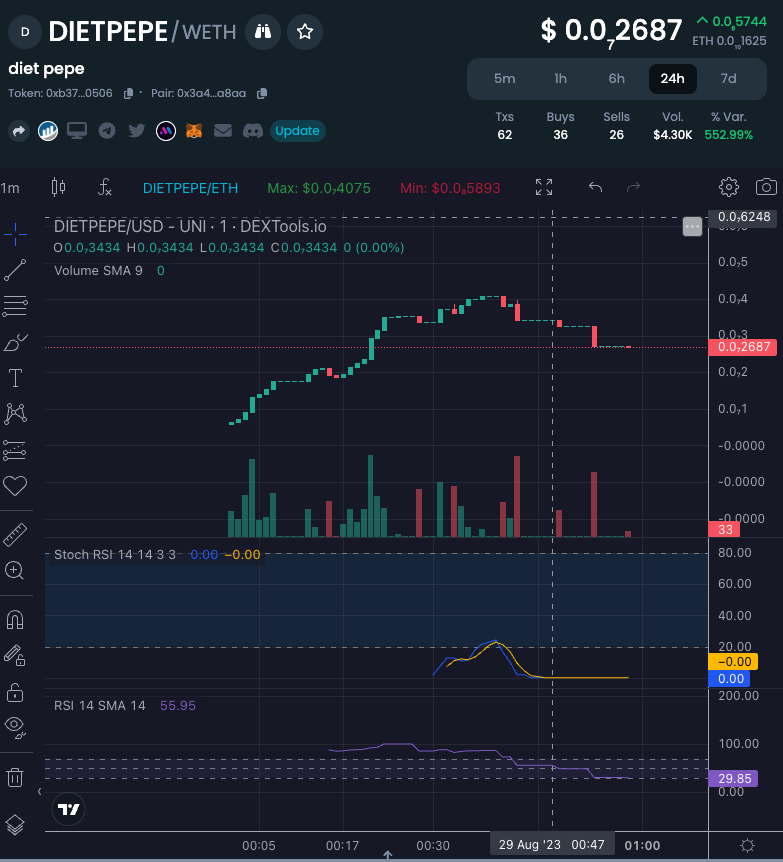The height and width of the screenshot is (862, 783).
Task: Select the zoom in magnifier tool
Action: [15, 571]
